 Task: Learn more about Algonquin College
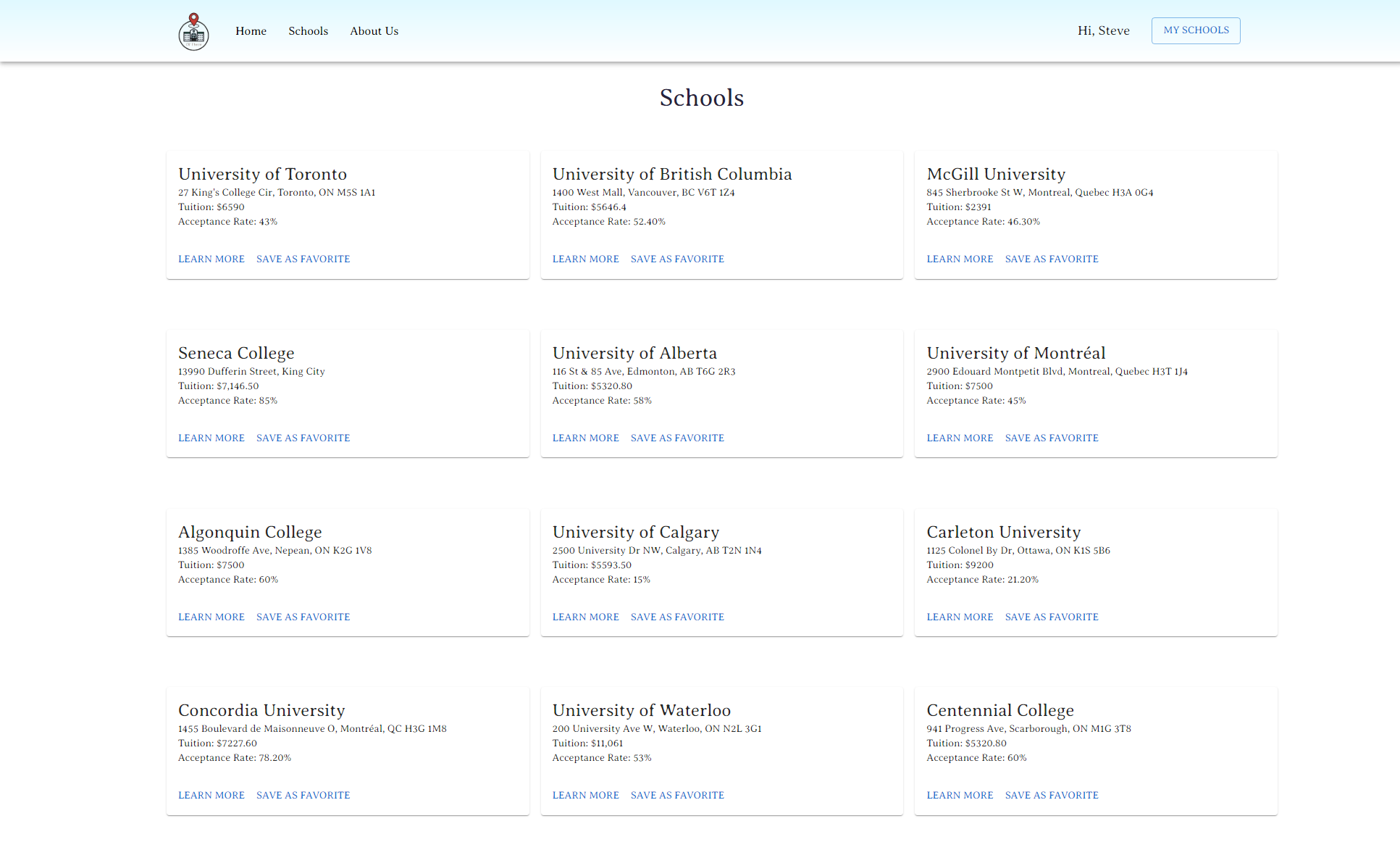tap(211, 617)
